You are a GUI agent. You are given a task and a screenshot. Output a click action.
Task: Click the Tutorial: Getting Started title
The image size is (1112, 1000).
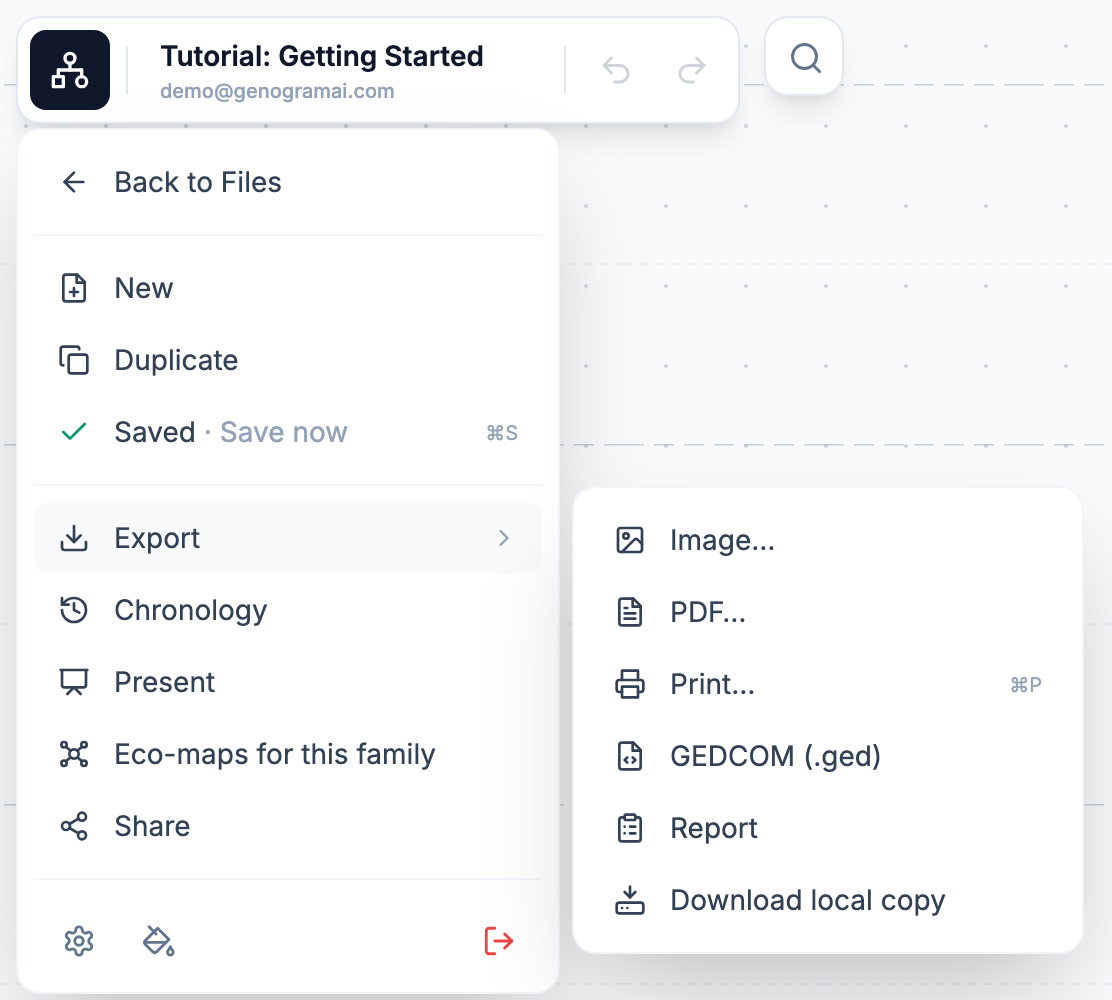click(x=322, y=56)
